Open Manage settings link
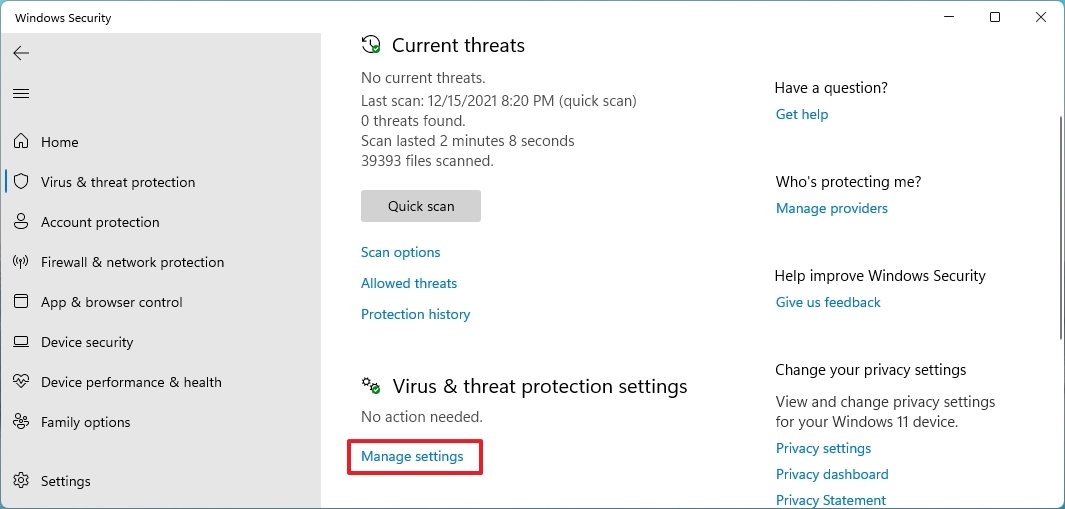This screenshot has width=1065, height=509. [x=412, y=457]
